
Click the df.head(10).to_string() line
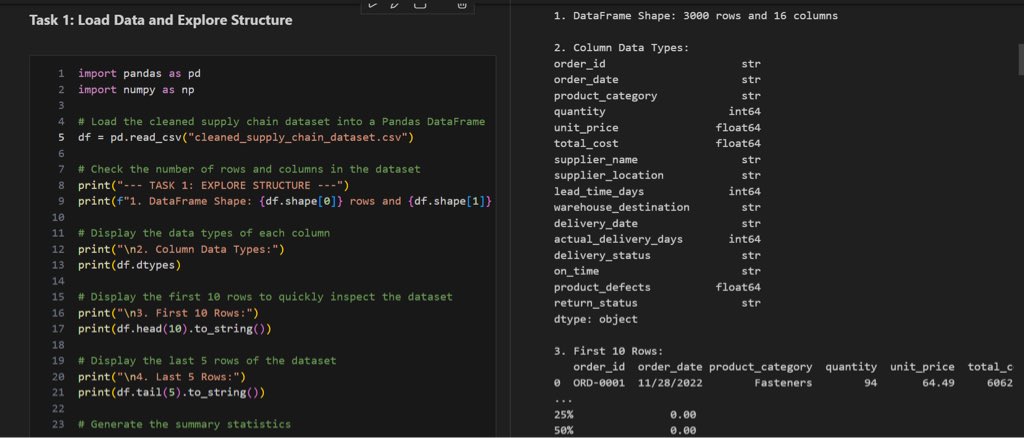tap(174, 328)
